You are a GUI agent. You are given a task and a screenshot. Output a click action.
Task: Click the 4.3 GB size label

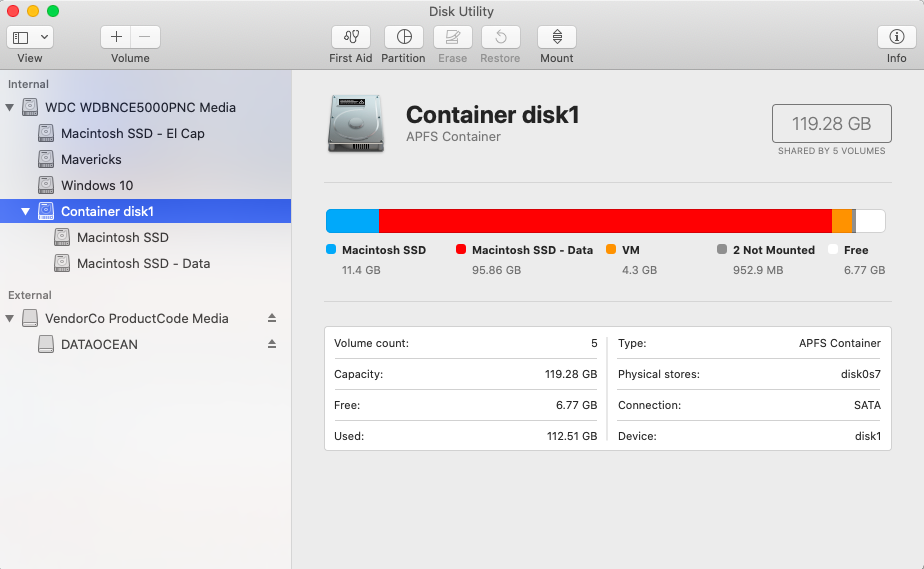(639, 270)
